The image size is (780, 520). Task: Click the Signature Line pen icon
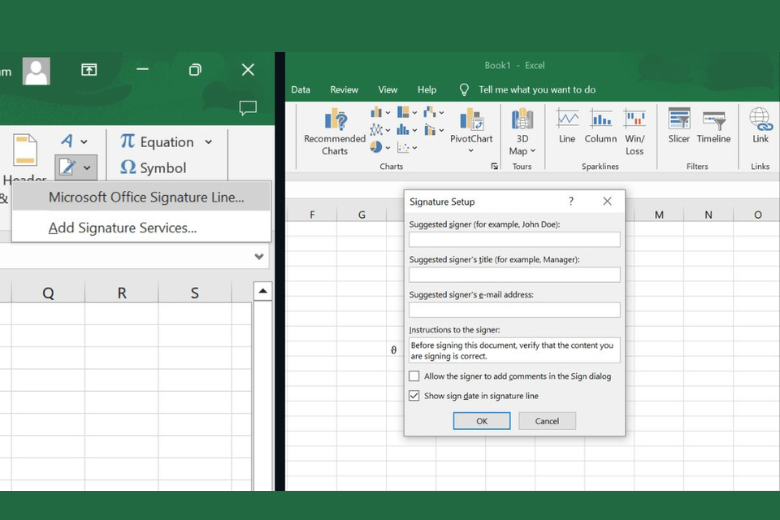pyautogui.click(x=68, y=168)
